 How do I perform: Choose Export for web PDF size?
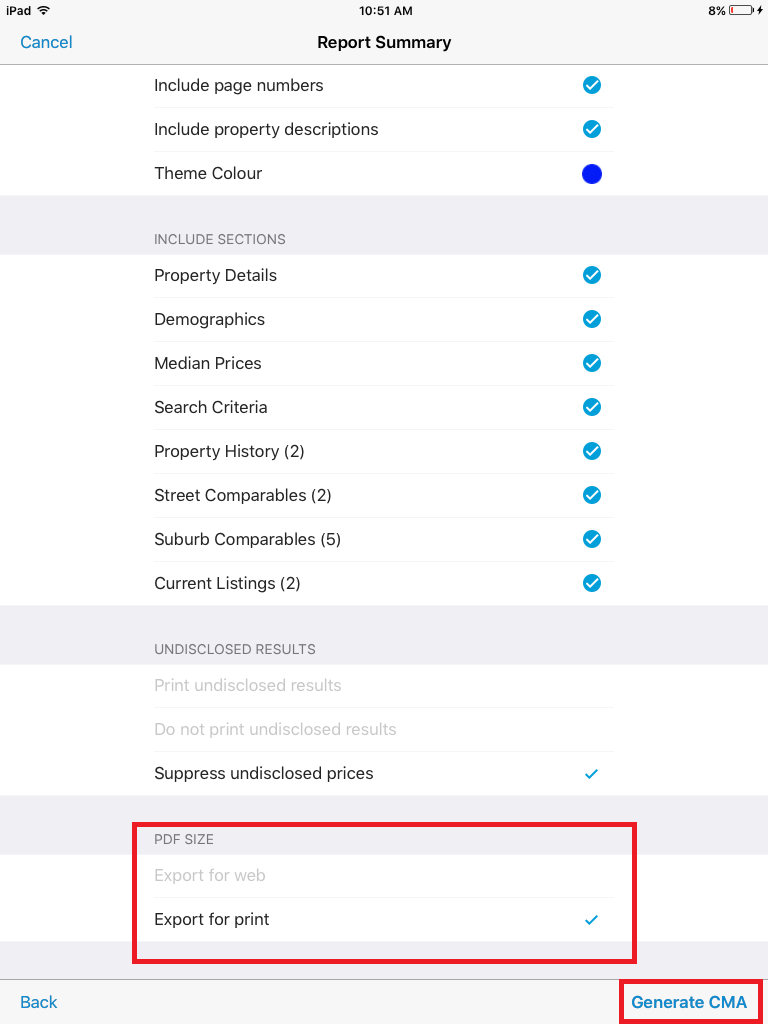pos(210,876)
